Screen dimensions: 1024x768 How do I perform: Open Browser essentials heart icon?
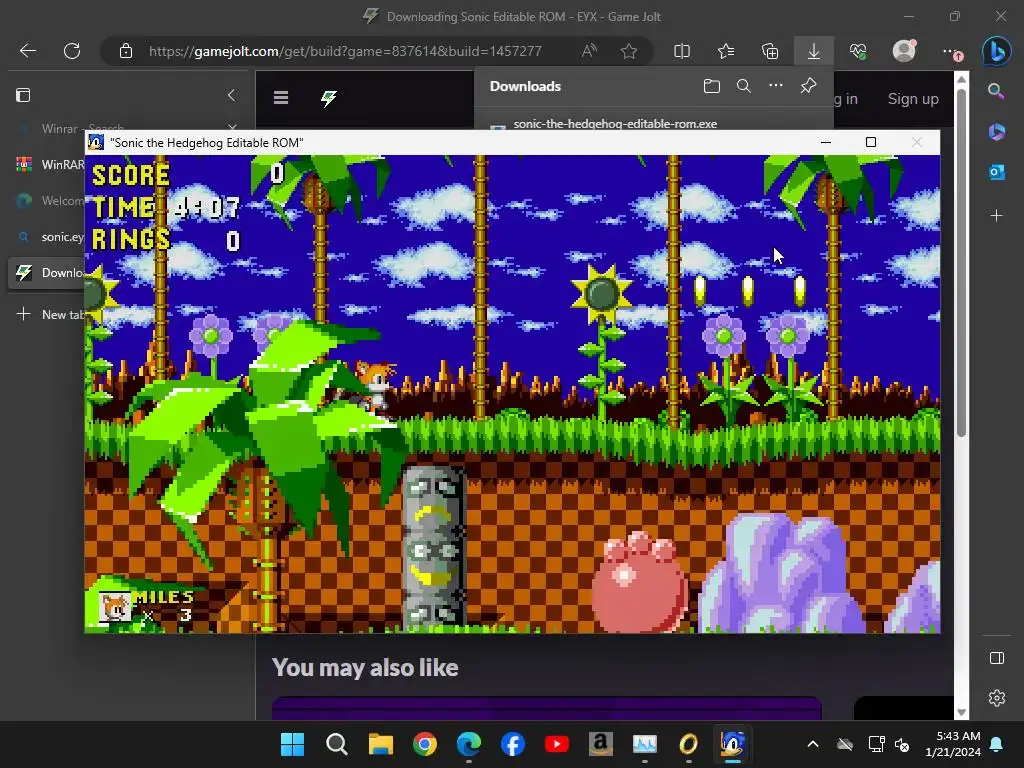858,51
